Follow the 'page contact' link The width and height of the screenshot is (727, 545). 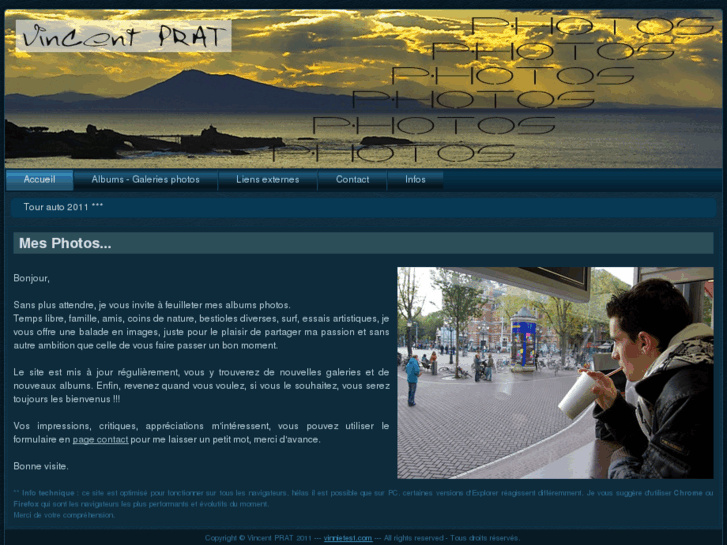(101, 439)
